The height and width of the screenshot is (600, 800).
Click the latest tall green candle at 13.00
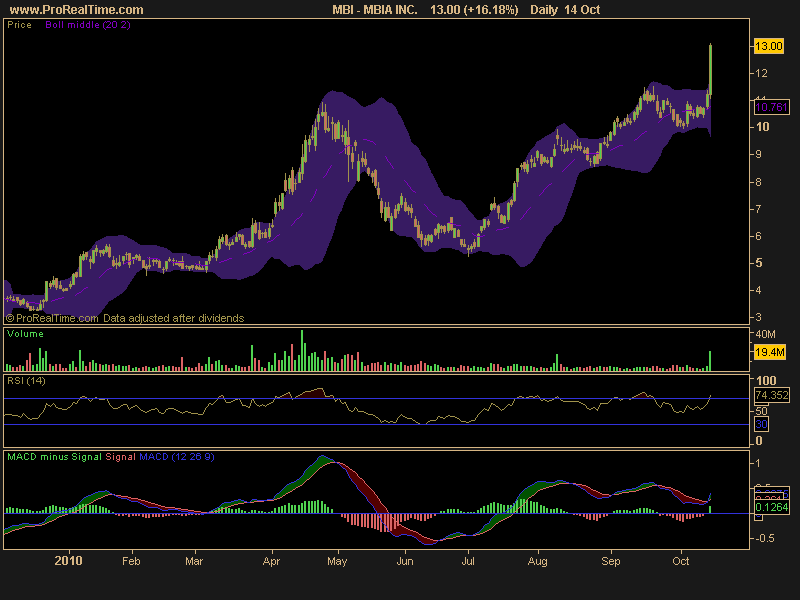[710, 70]
